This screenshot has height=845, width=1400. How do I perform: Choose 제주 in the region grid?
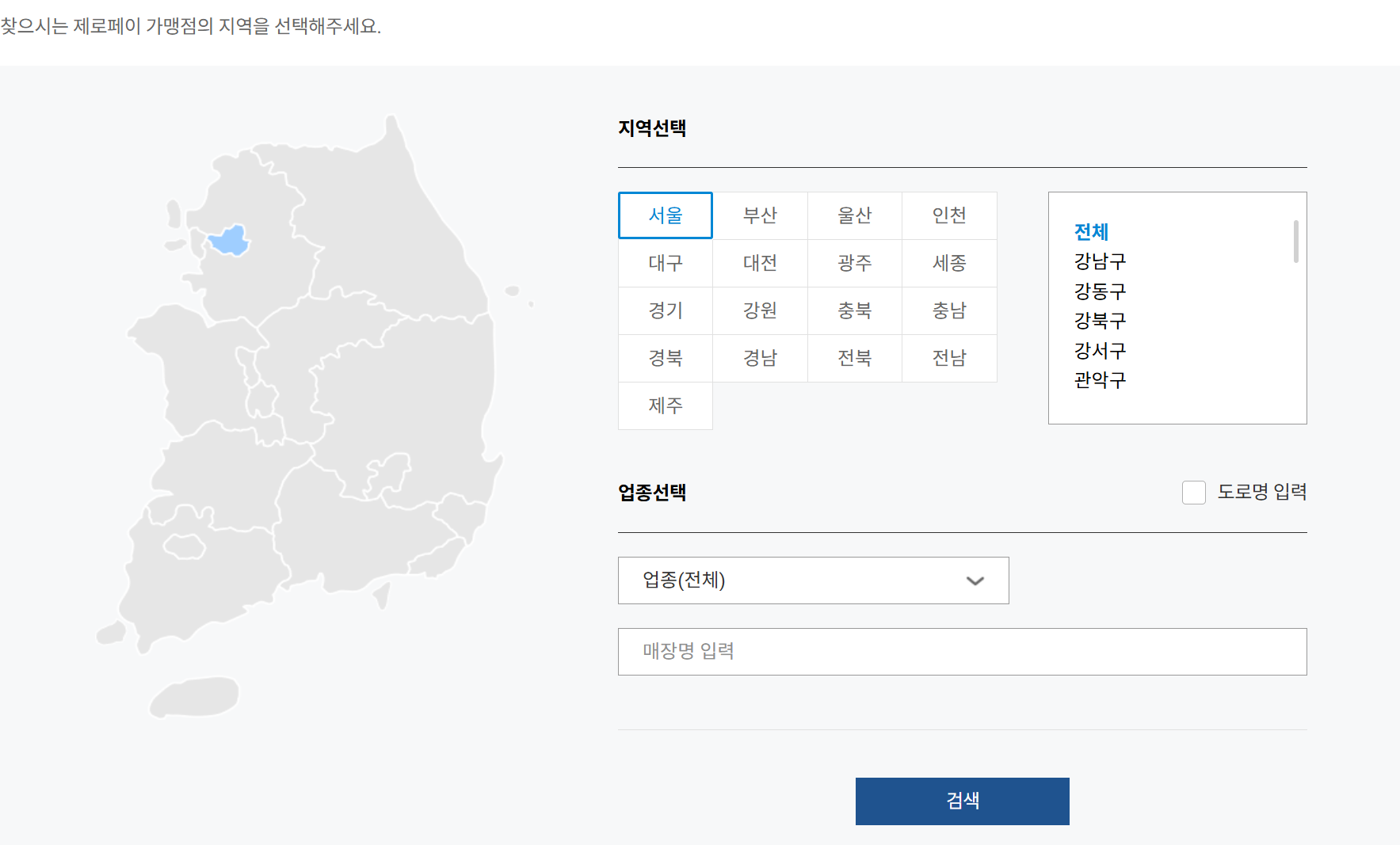pyautogui.click(x=666, y=405)
